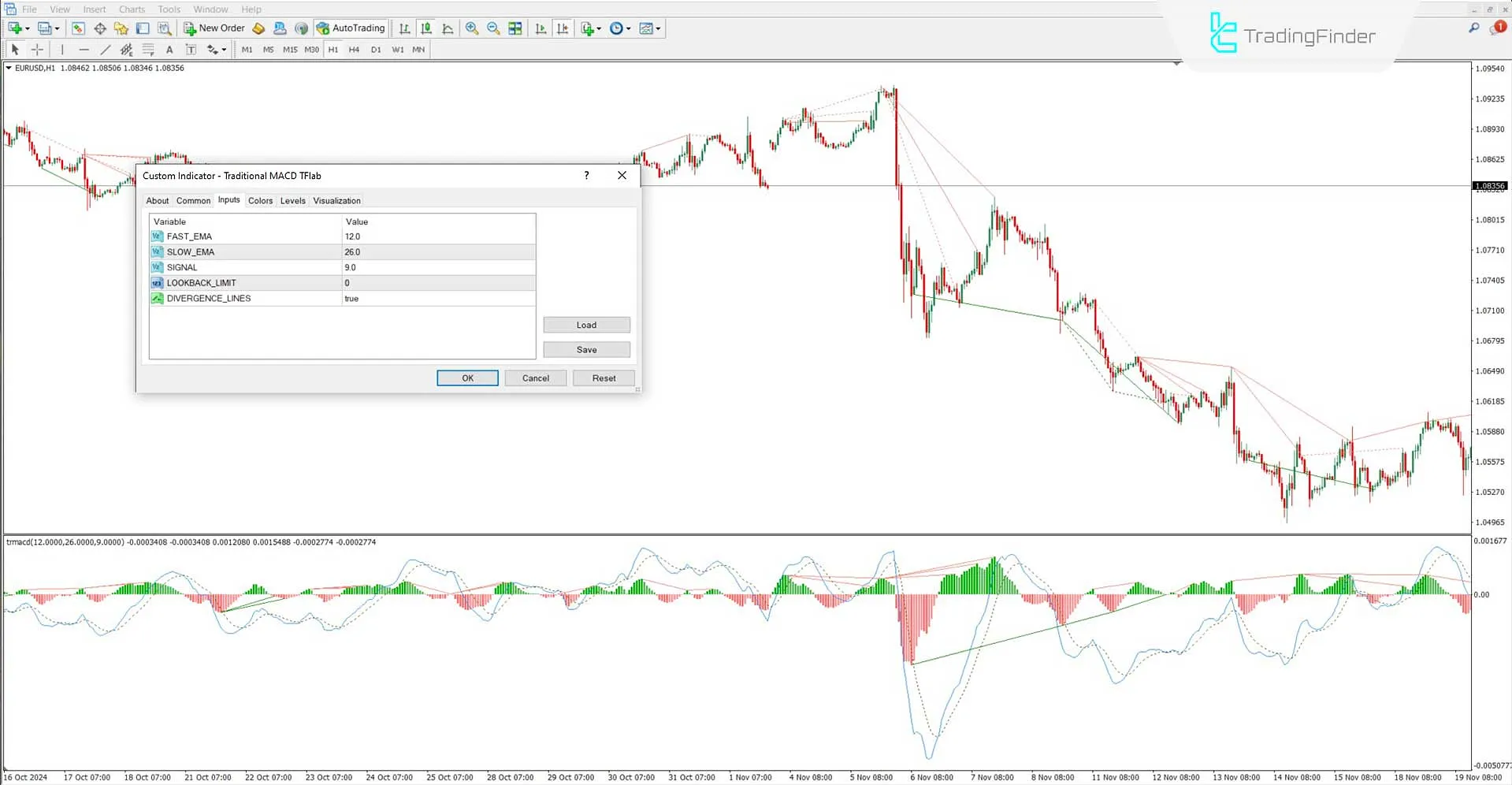Screen dimensions: 1512x785
Task: Enable chart auto scroll
Action: pos(541,28)
